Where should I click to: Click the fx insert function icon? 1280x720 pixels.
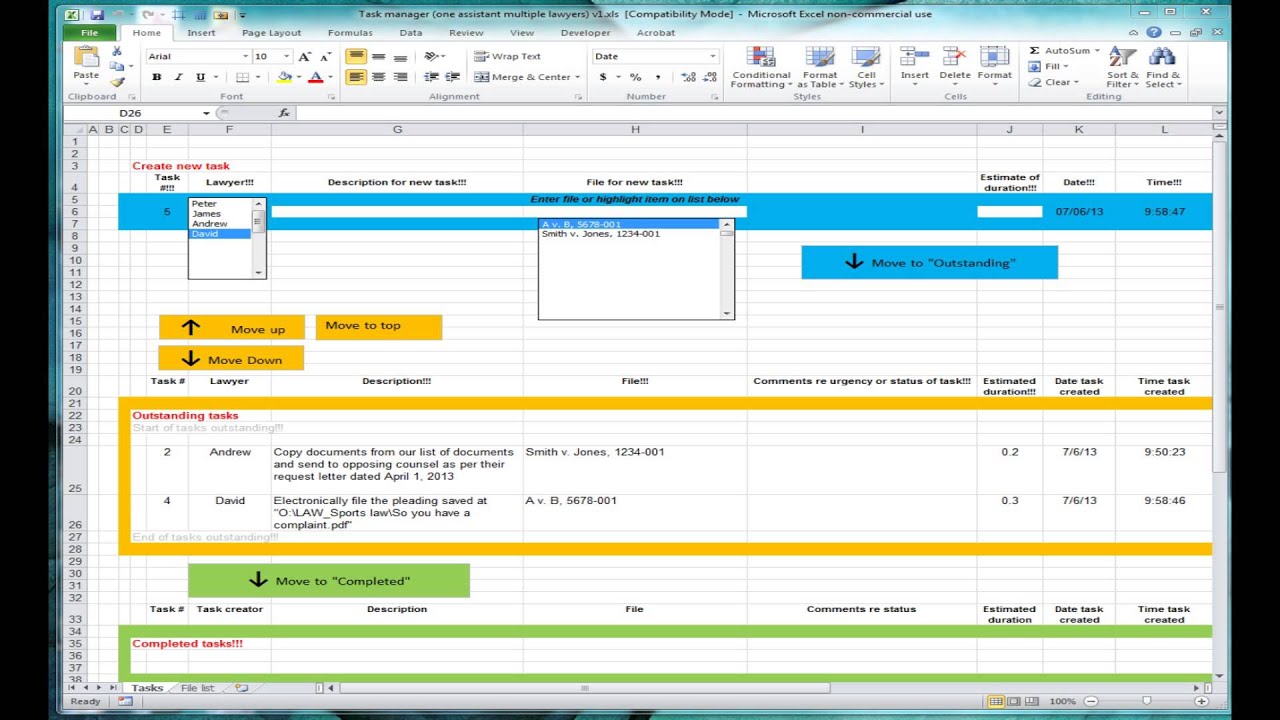pyautogui.click(x=284, y=113)
